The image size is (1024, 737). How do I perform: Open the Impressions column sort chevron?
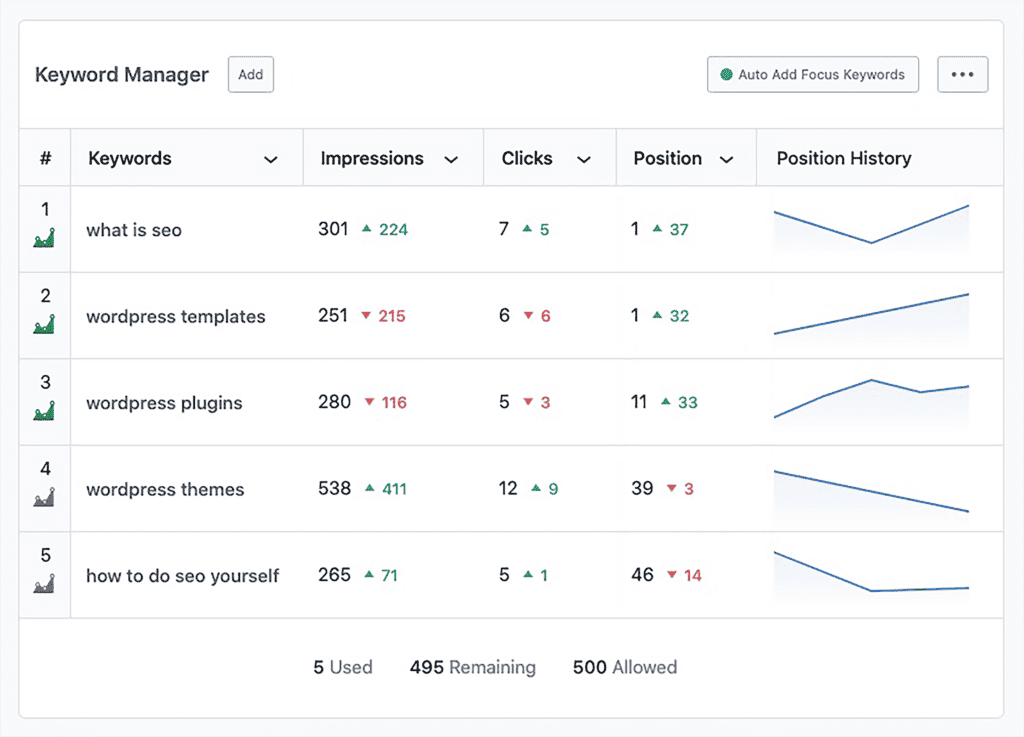point(451,159)
